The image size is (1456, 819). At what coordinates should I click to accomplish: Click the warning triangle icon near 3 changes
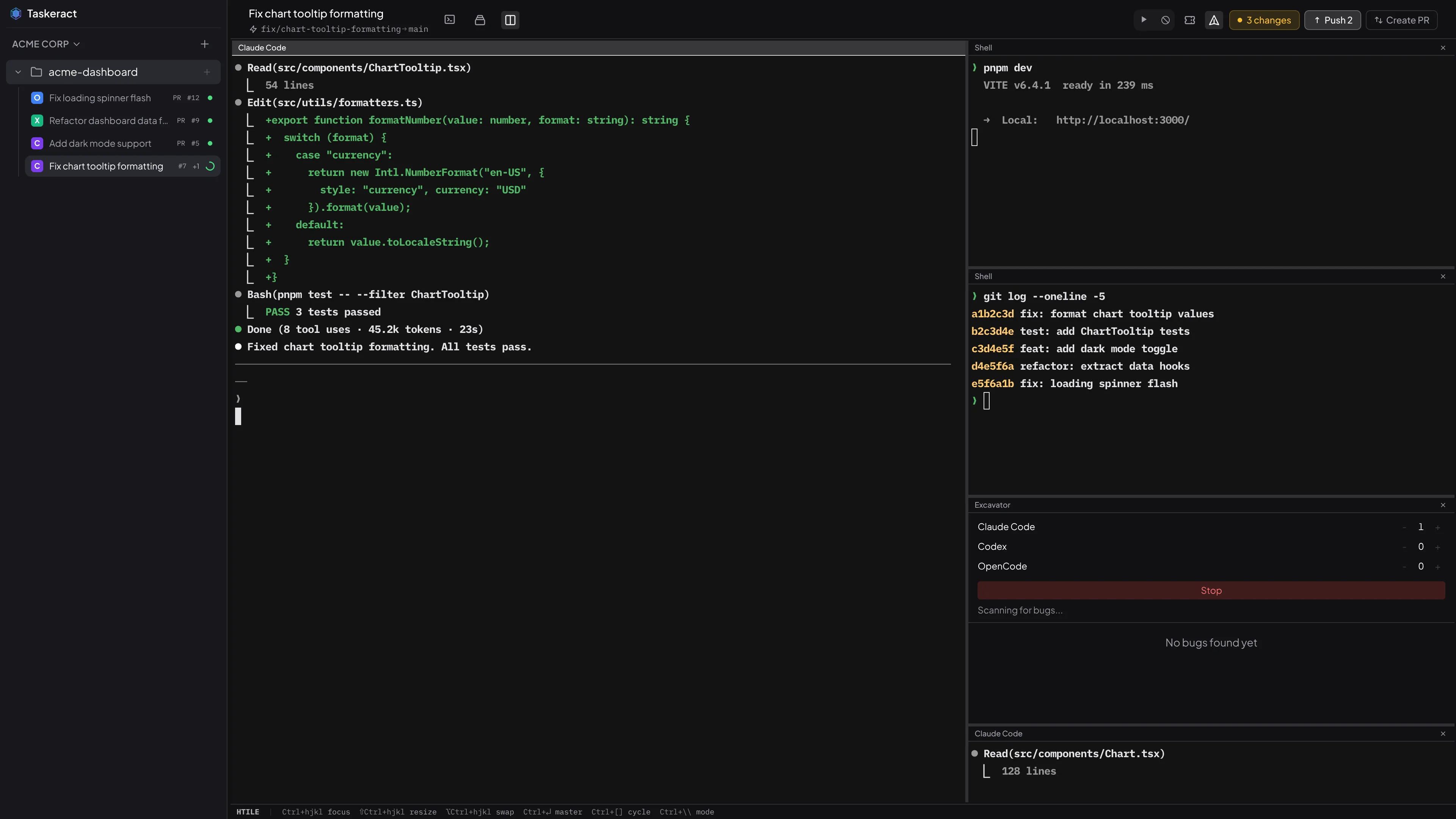coord(1213,20)
